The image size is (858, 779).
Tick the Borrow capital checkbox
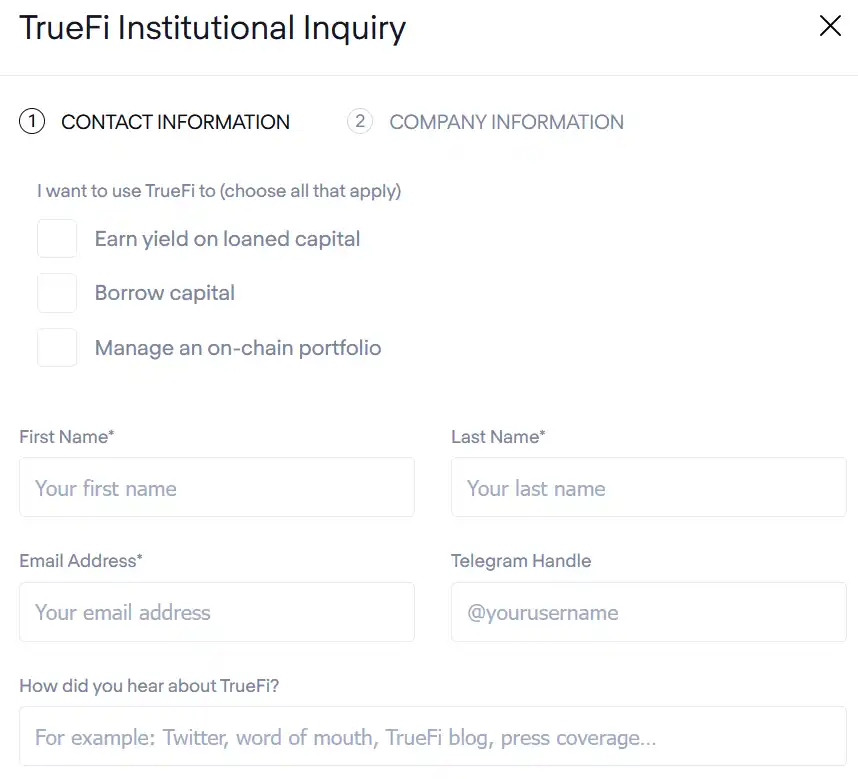click(57, 293)
